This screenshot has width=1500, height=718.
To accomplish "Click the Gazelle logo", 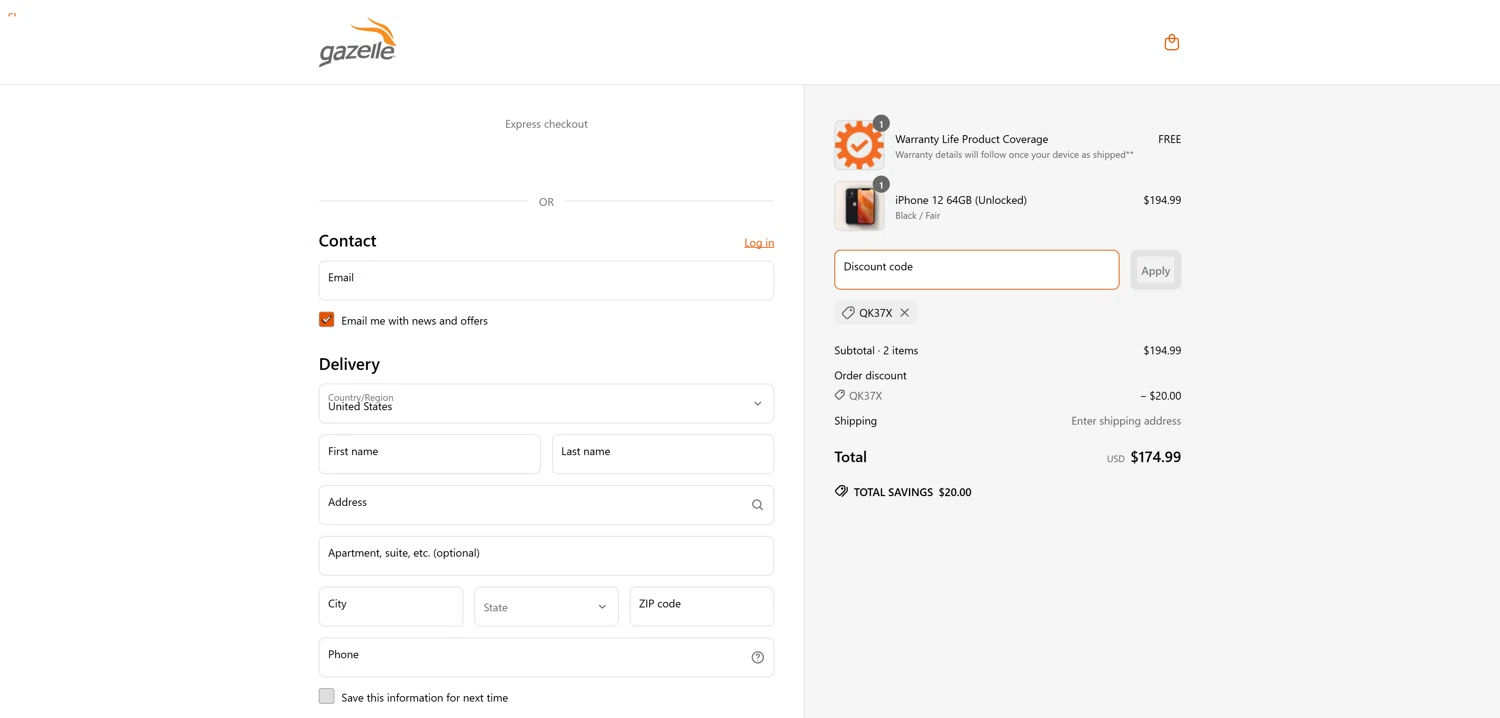I will [x=357, y=43].
